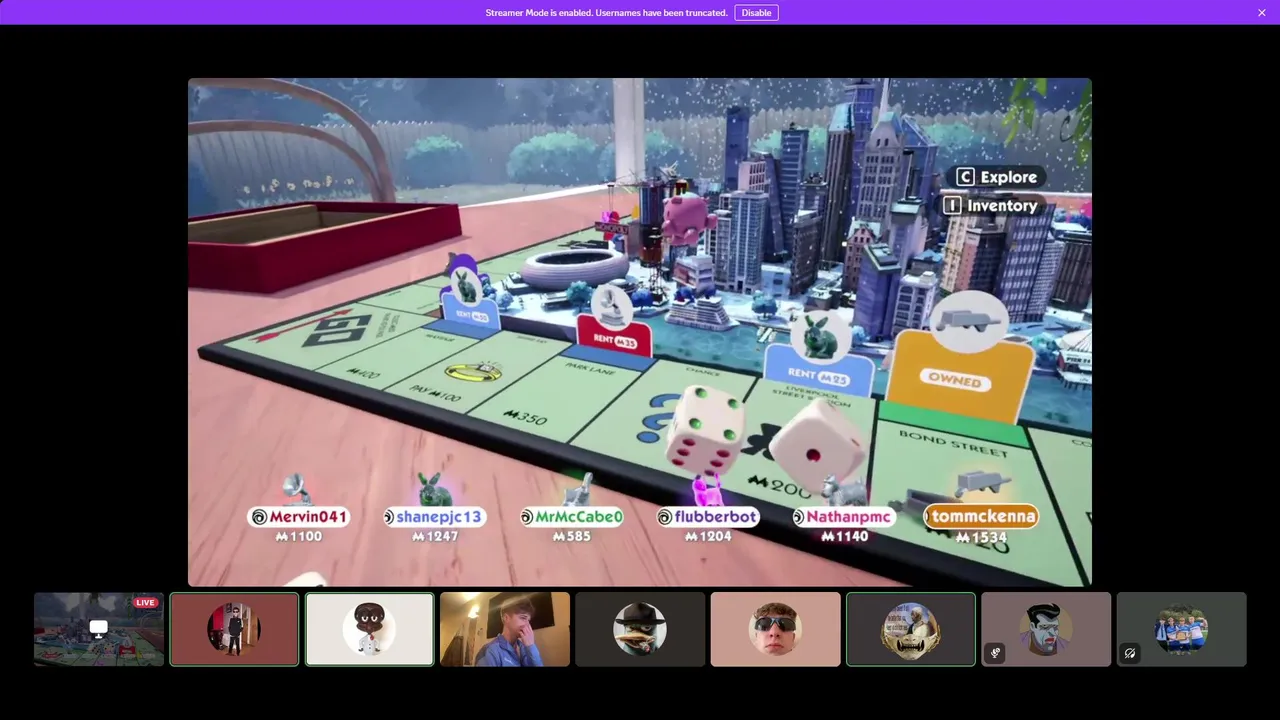Screen dimensions: 1280x720
Task: Click the C key icon beside Explore
Action: pos(965,177)
